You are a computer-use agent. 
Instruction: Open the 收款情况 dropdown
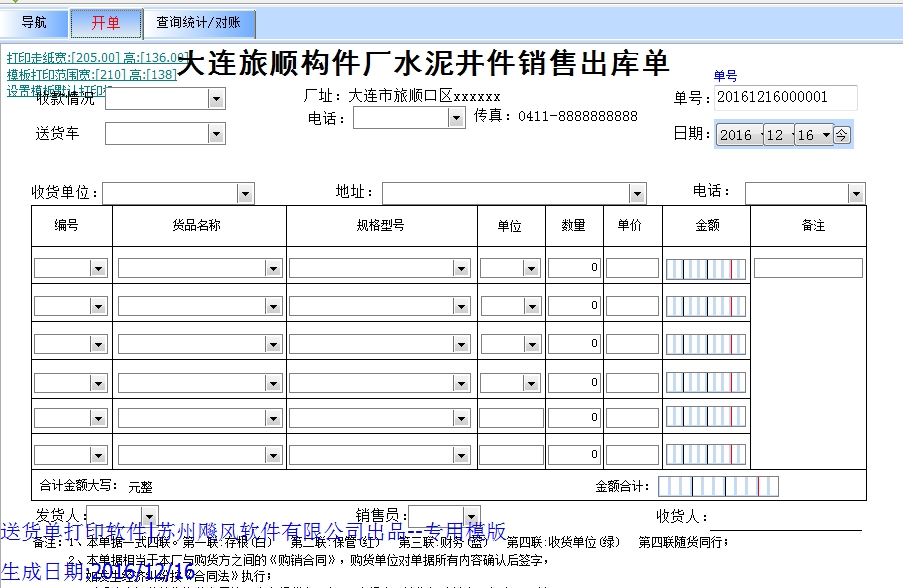point(216,99)
